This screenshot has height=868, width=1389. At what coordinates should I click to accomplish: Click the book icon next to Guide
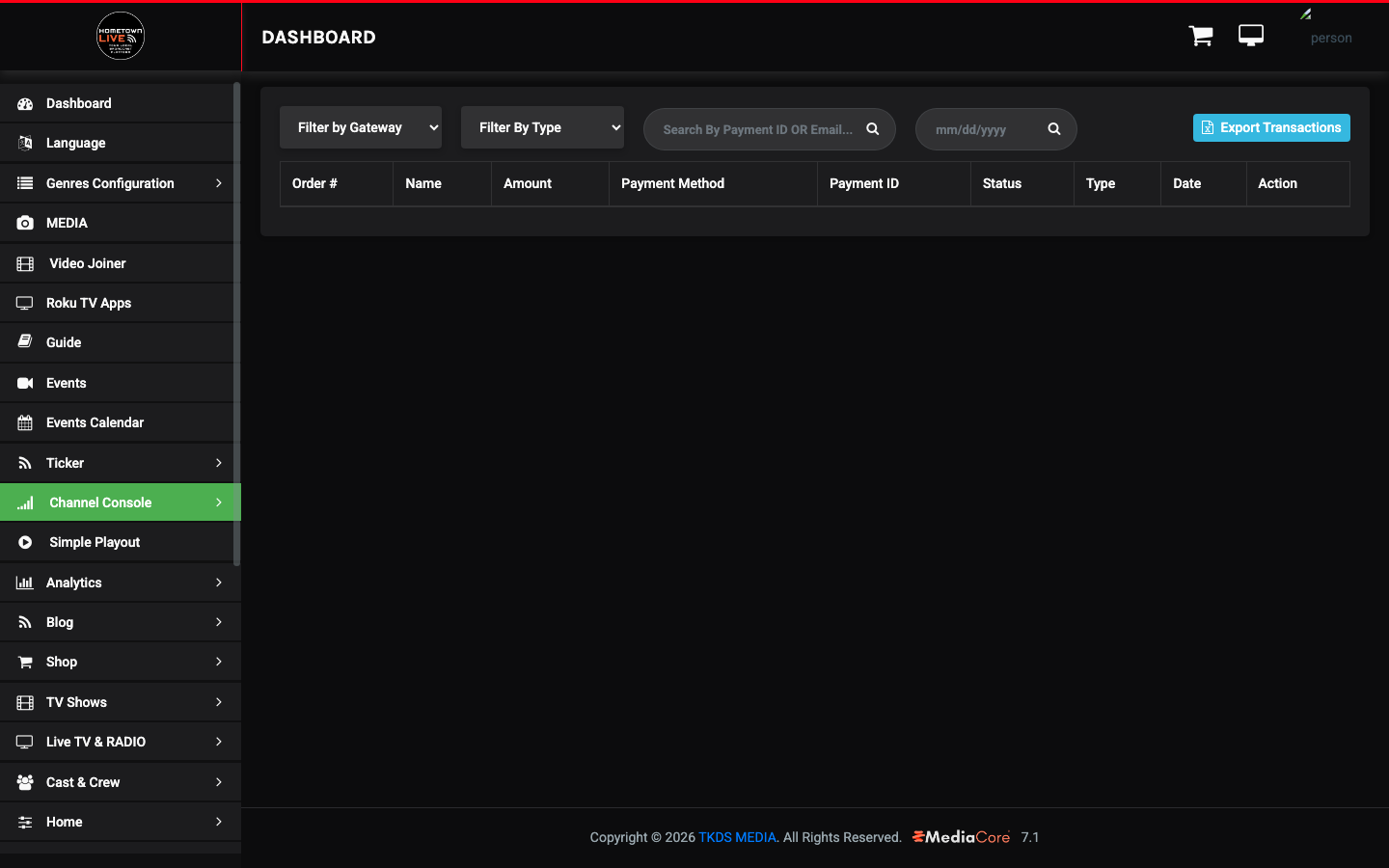pyautogui.click(x=25, y=342)
